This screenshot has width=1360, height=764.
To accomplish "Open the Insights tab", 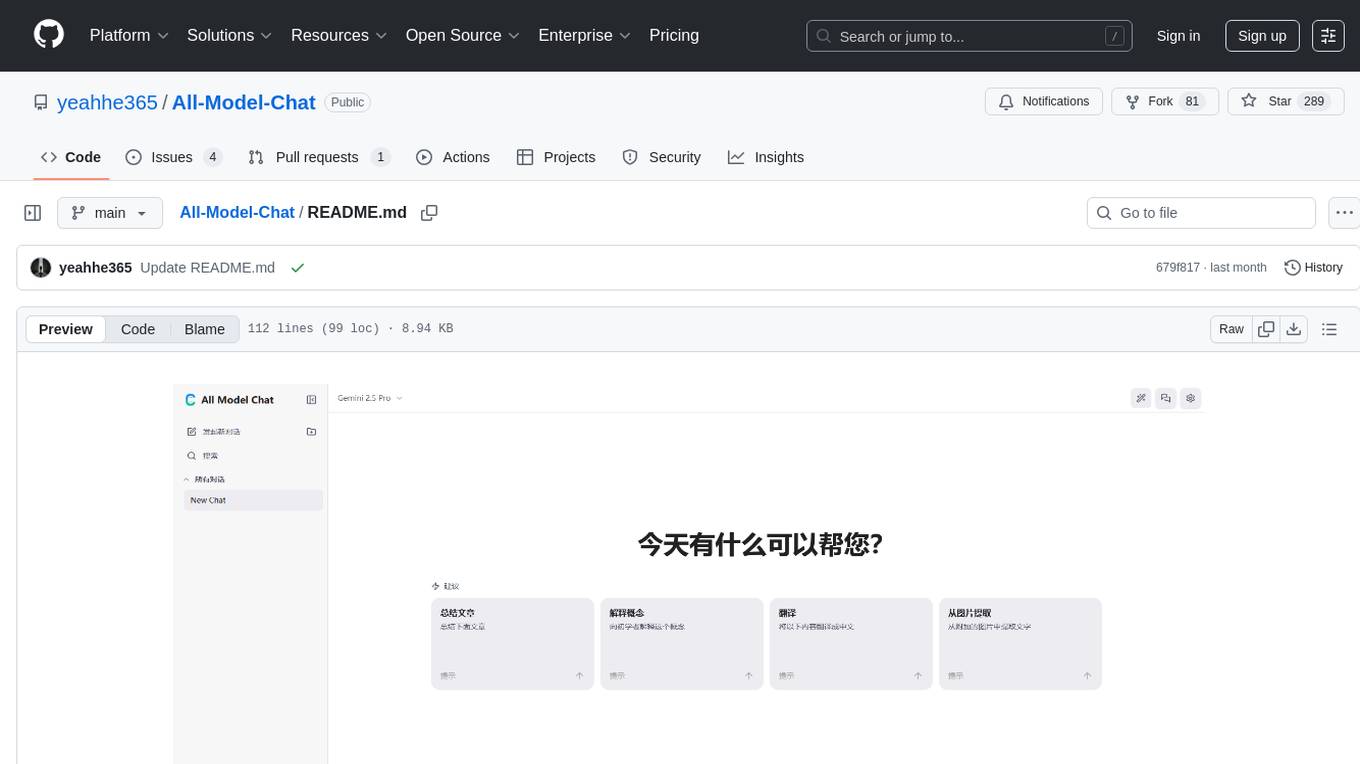I will (766, 157).
